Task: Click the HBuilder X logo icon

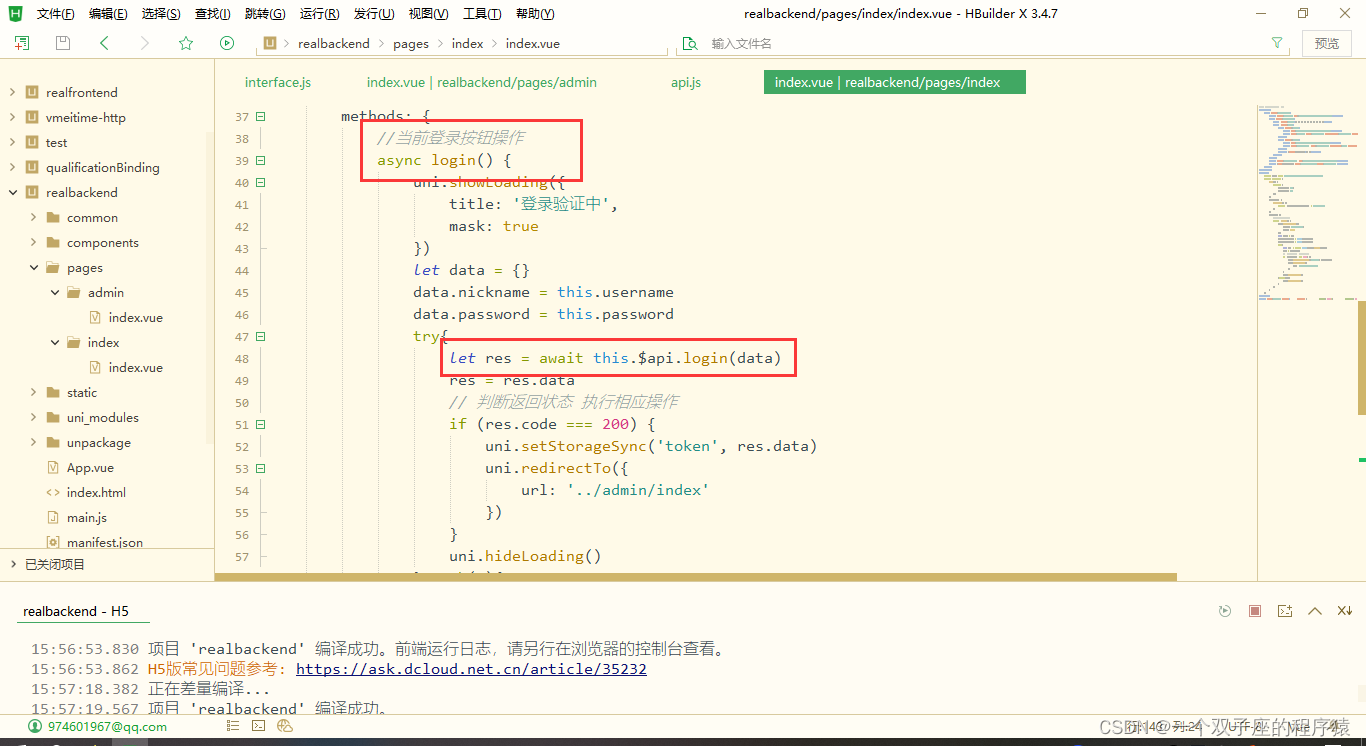Action: (14, 13)
